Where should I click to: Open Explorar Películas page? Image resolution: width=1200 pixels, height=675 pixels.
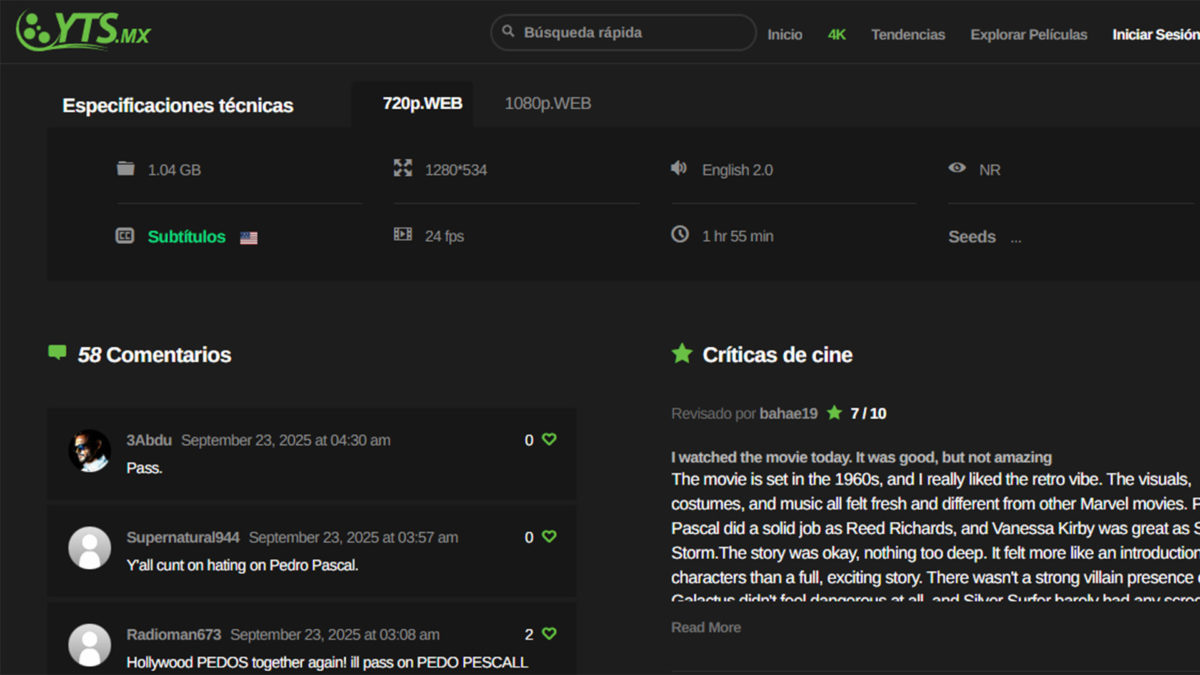click(x=1029, y=34)
